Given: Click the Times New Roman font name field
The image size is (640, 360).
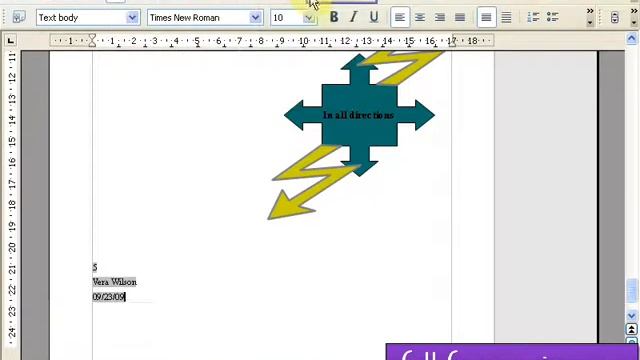Looking at the screenshot, I should click(198, 18).
